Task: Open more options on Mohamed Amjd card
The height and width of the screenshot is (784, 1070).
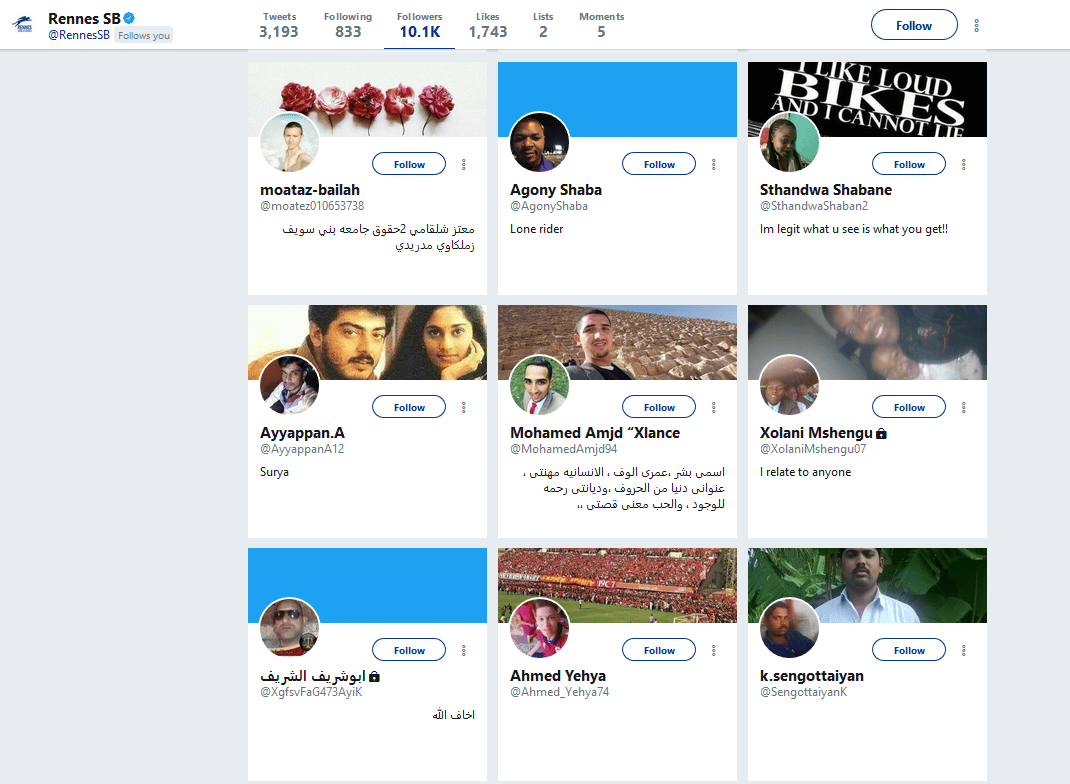Action: tap(714, 407)
